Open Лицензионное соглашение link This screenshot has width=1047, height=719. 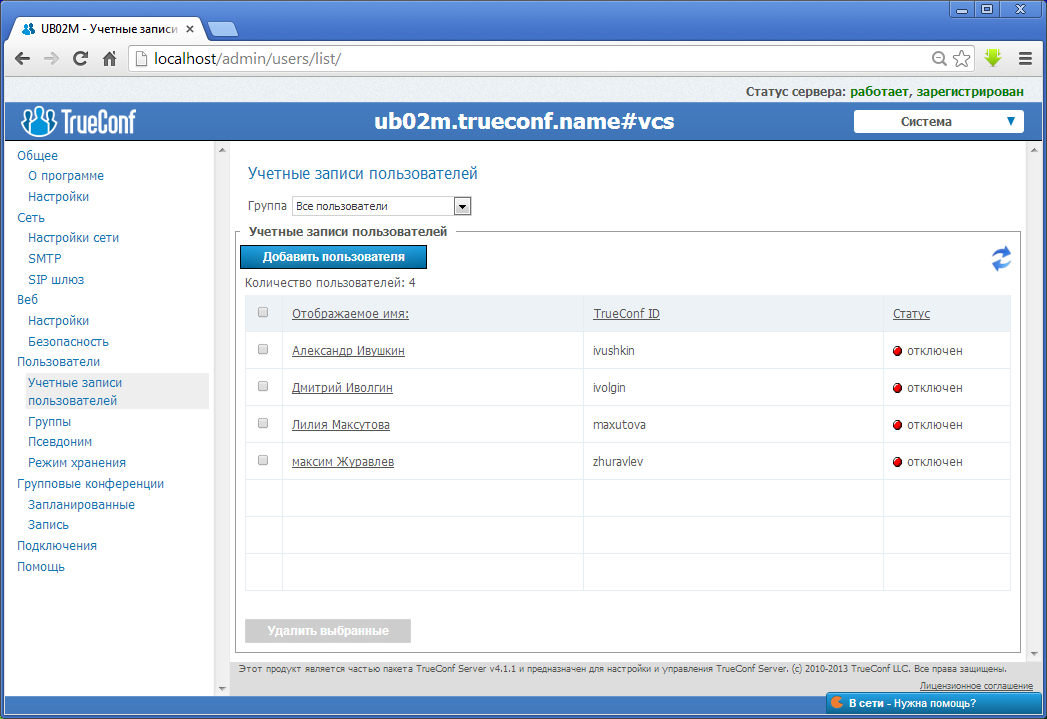(x=976, y=686)
